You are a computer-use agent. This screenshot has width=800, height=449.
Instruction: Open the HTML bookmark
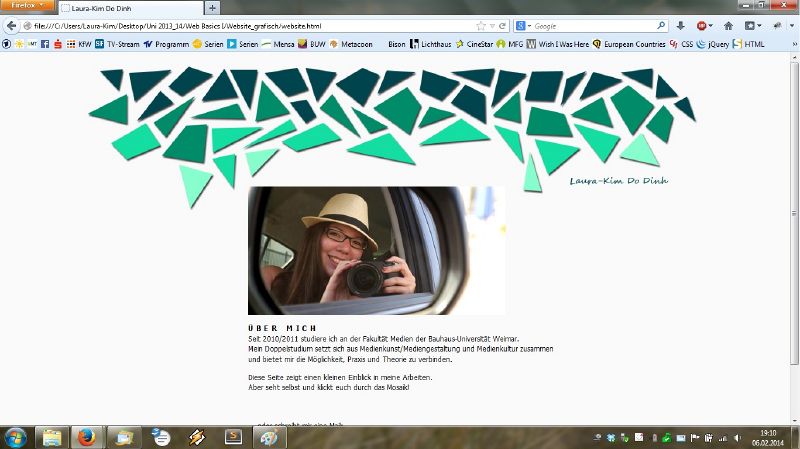(748, 44)
